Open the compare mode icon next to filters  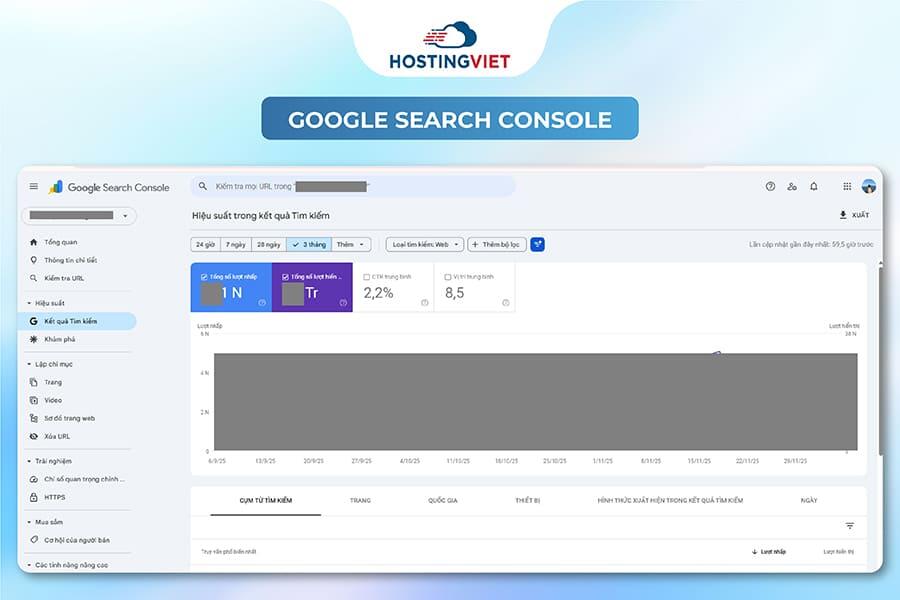coord(537,243)
